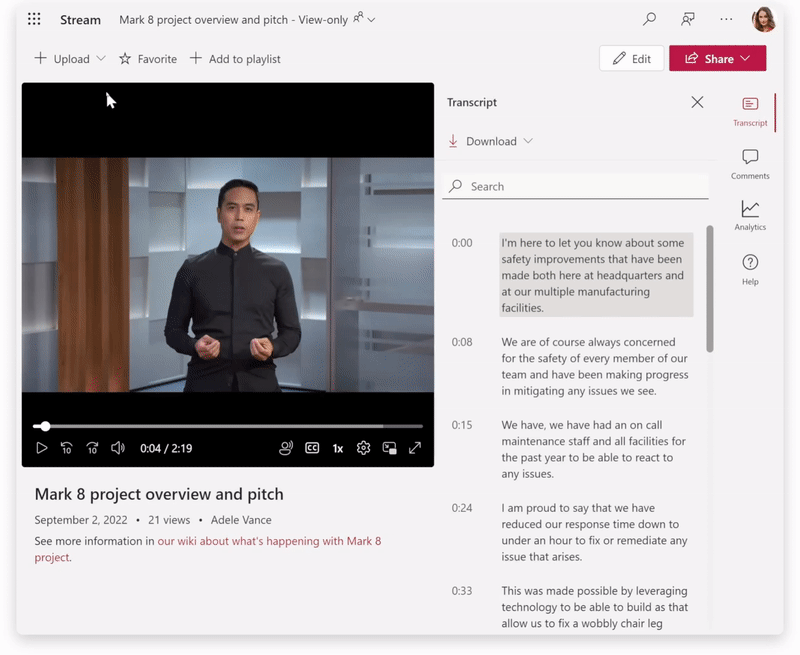Screen dimensions: 800x655
Task: Open the feedback icon in header
Action: (688, 19)
